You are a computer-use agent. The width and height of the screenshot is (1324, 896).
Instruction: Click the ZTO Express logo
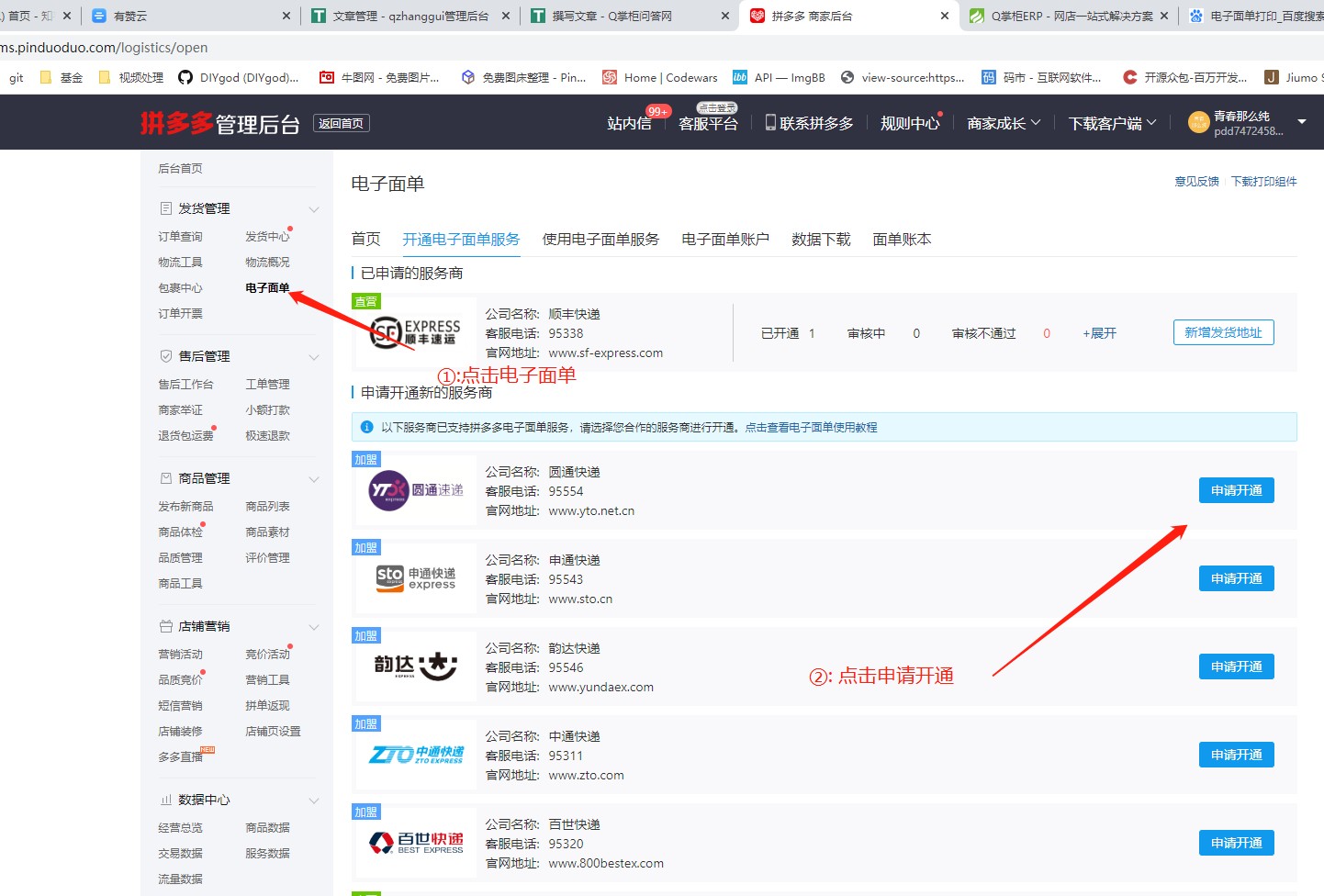(415, 755)
